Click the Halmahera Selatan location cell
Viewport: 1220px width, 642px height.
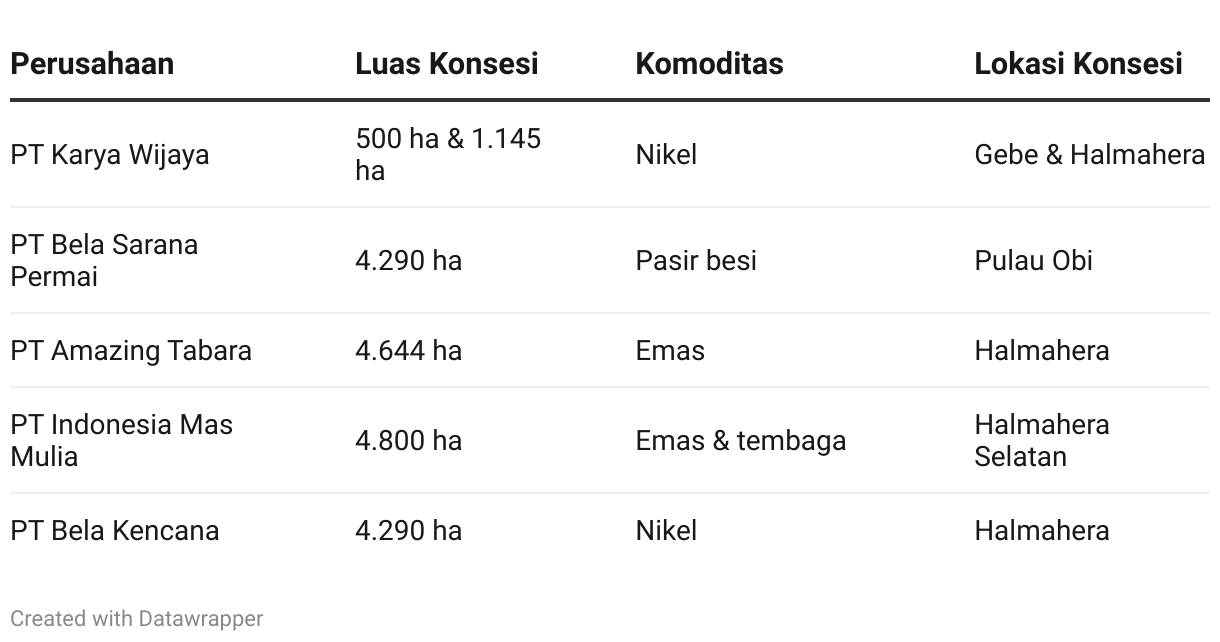[1042, 440]
